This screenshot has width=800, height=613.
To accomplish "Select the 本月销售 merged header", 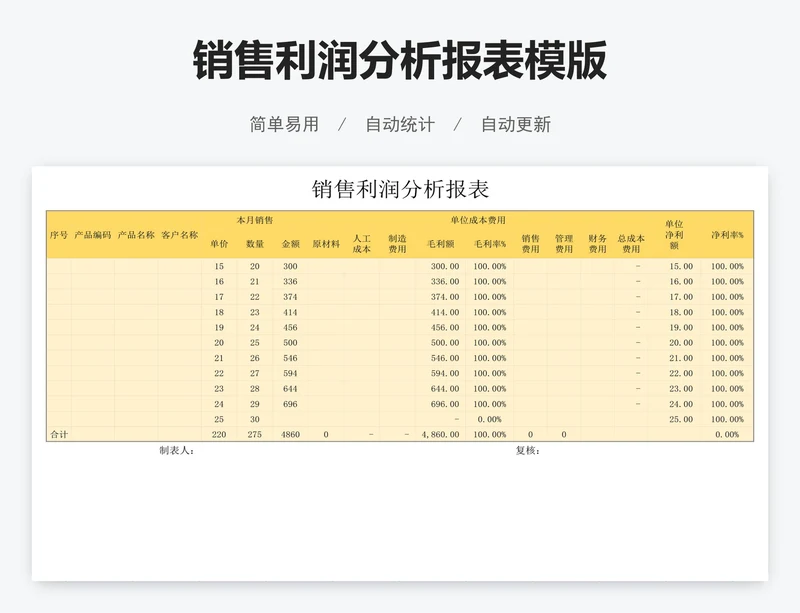I will [x=255, y=220].
